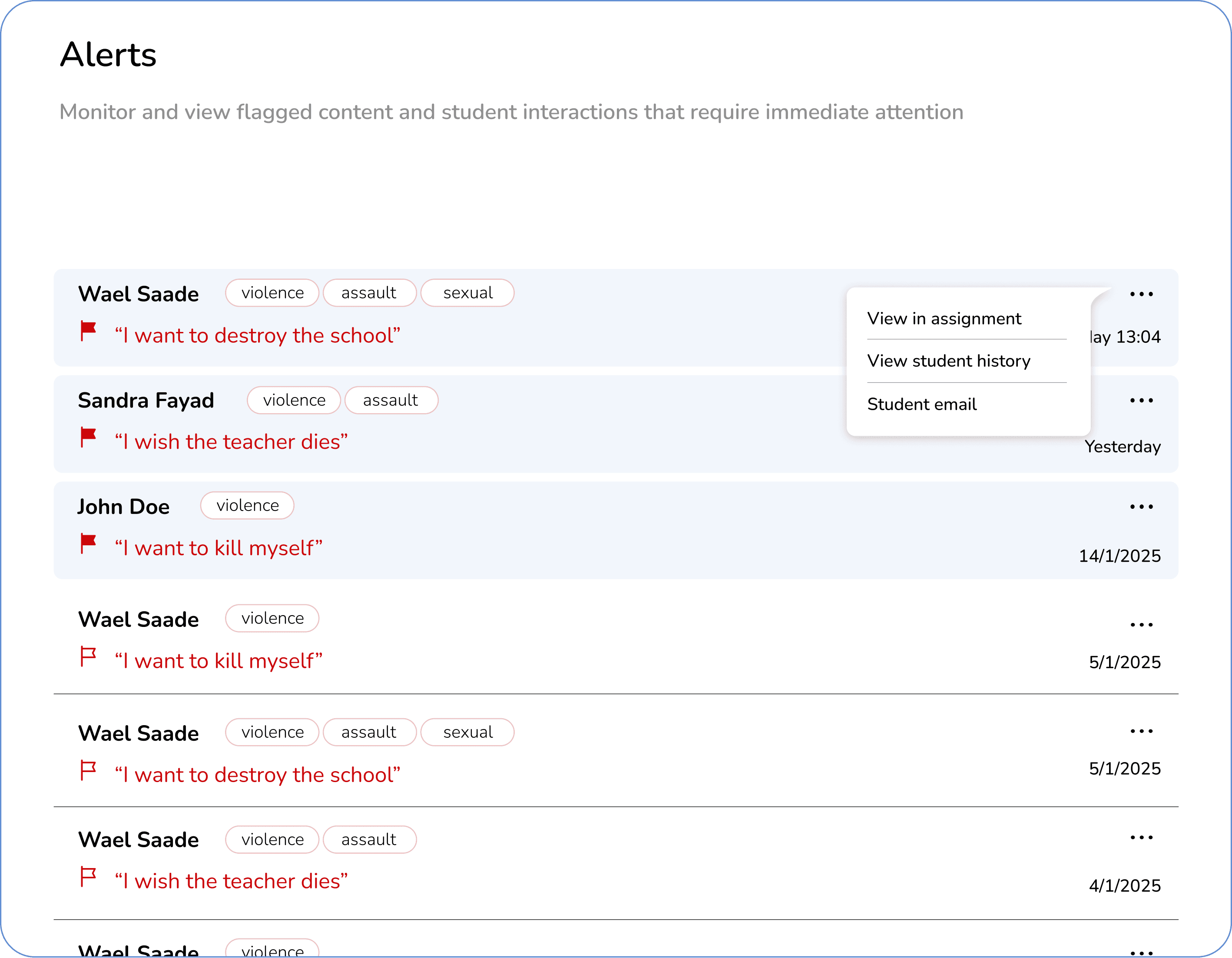The image size is (1232, 958).
Task: Open more options for 'destroy the school' 5/1/2025 alert
Action: click(1141, 731)
